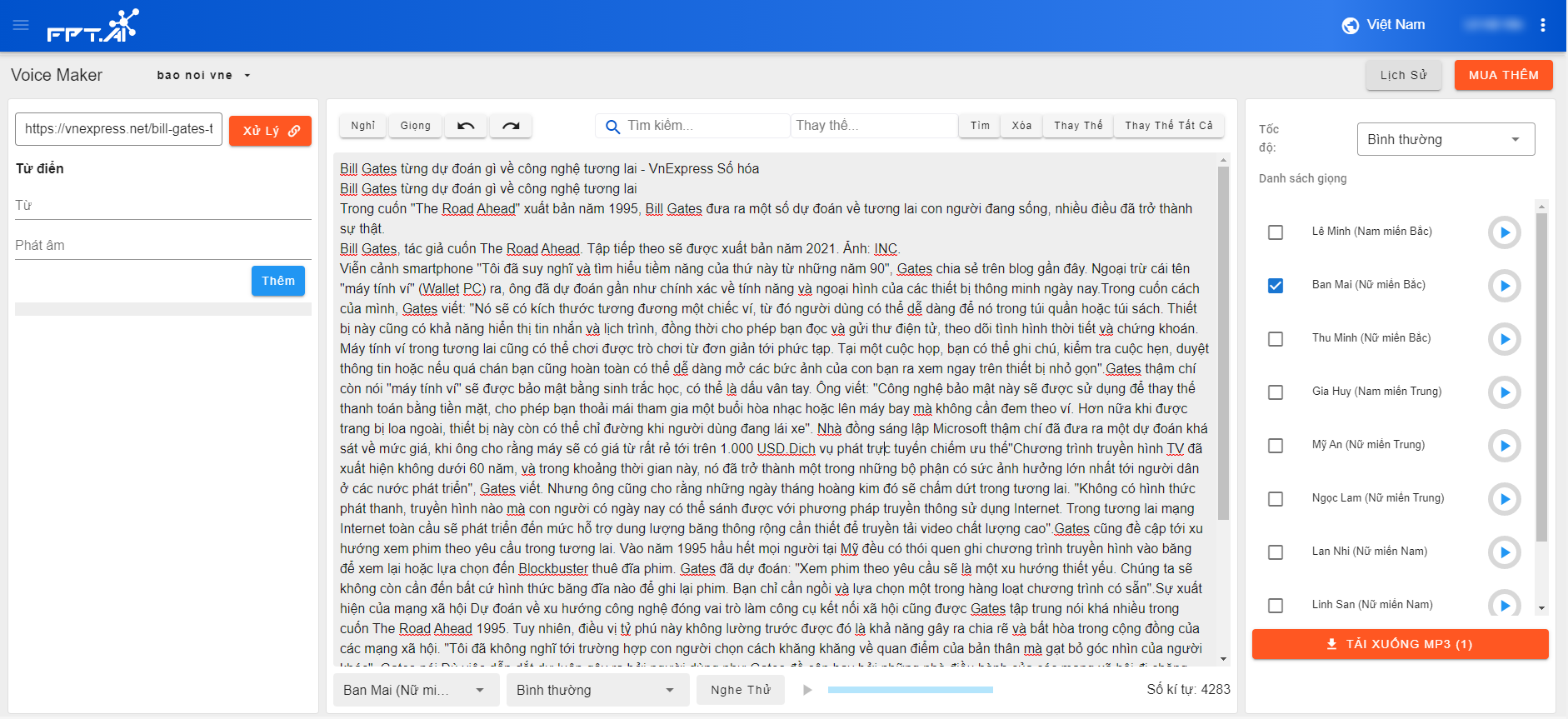This screenshot has height=719, width=1568.
Task: Click the Giọng toolbar button
Action: tap(416, 126)
